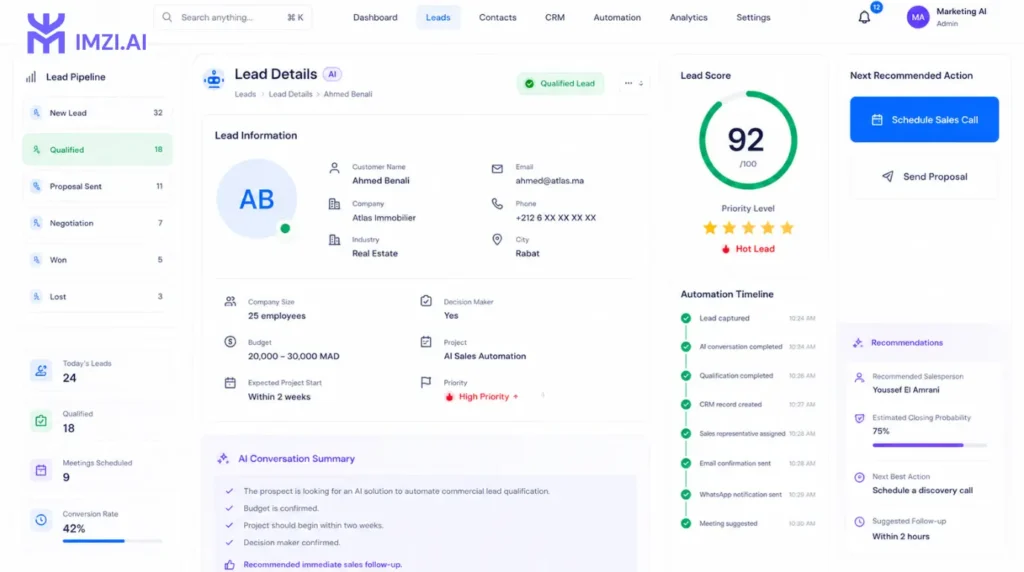Click the High Priority label
The width and height of the screenshot is (1024, 572).
click(x=482, y=397)
